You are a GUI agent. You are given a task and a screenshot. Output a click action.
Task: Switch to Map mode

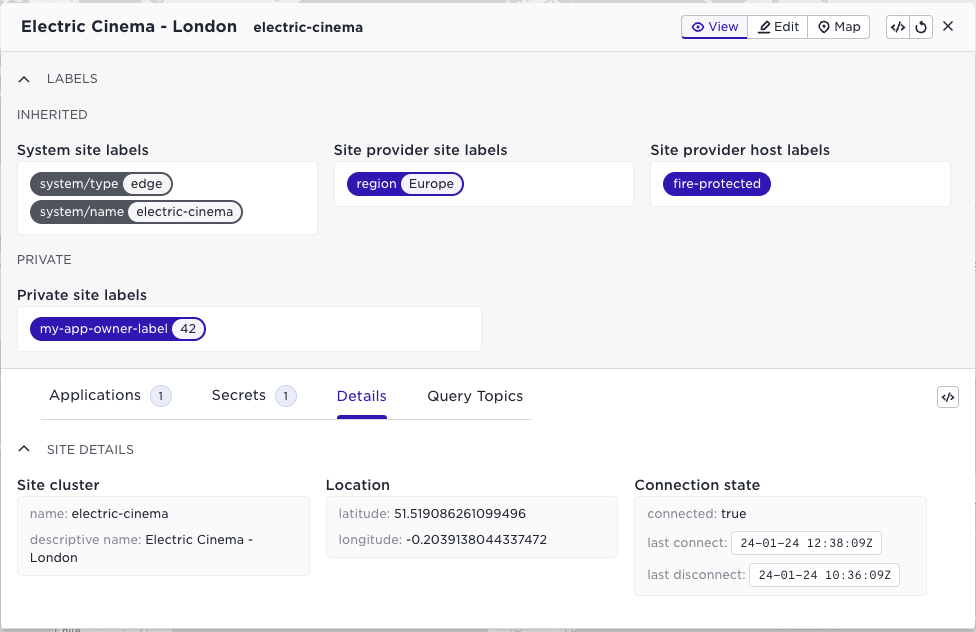coord(839,27)
